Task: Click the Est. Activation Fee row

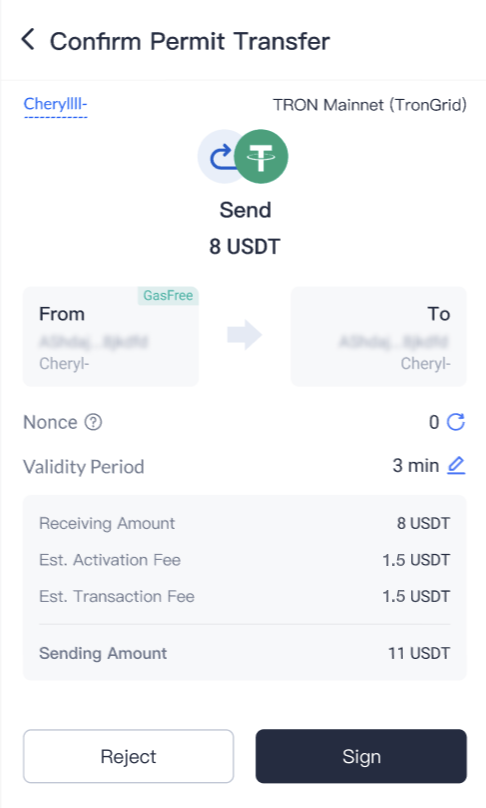Action: point(245,560)
